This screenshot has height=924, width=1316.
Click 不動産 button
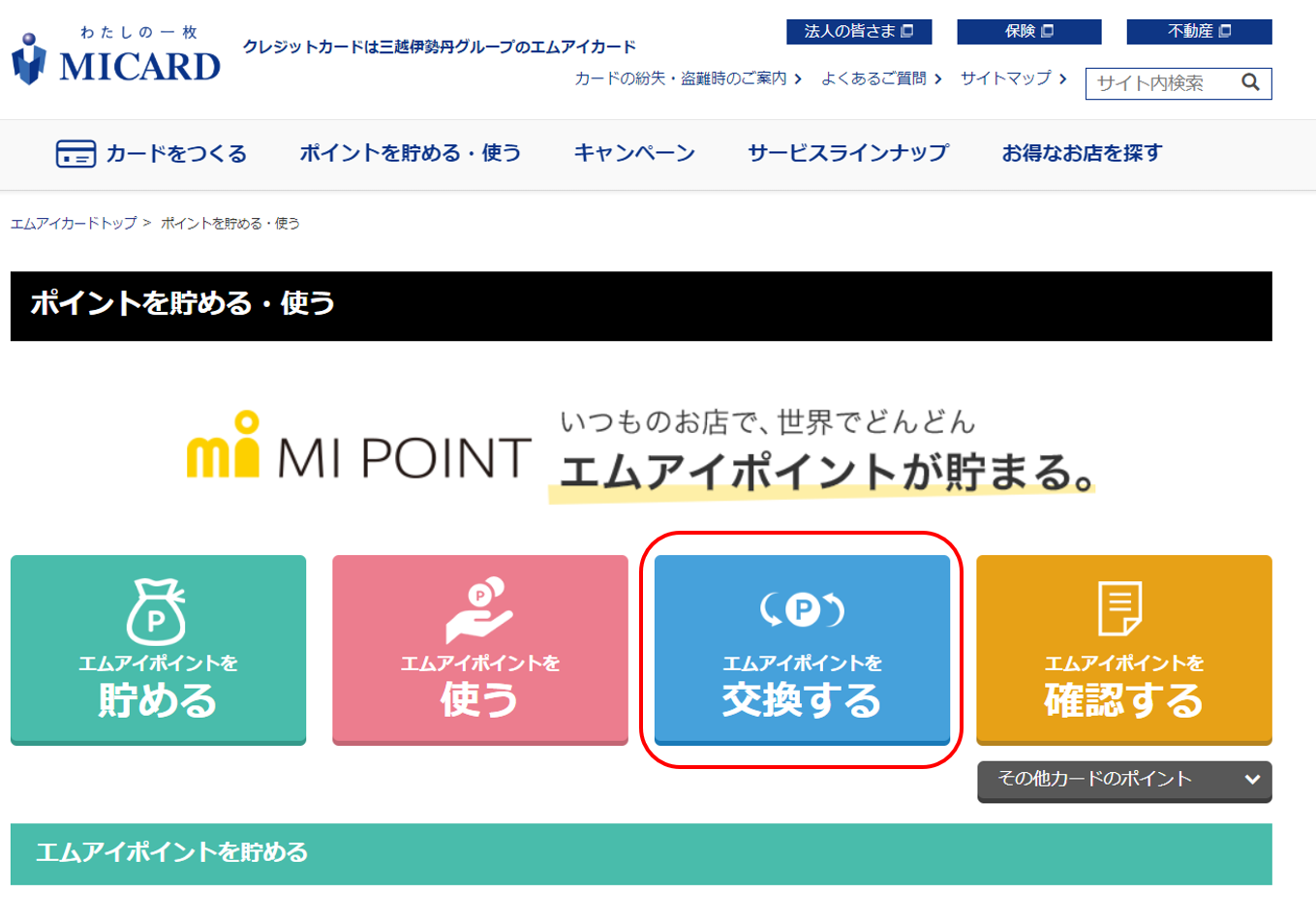pos(1199,32)
